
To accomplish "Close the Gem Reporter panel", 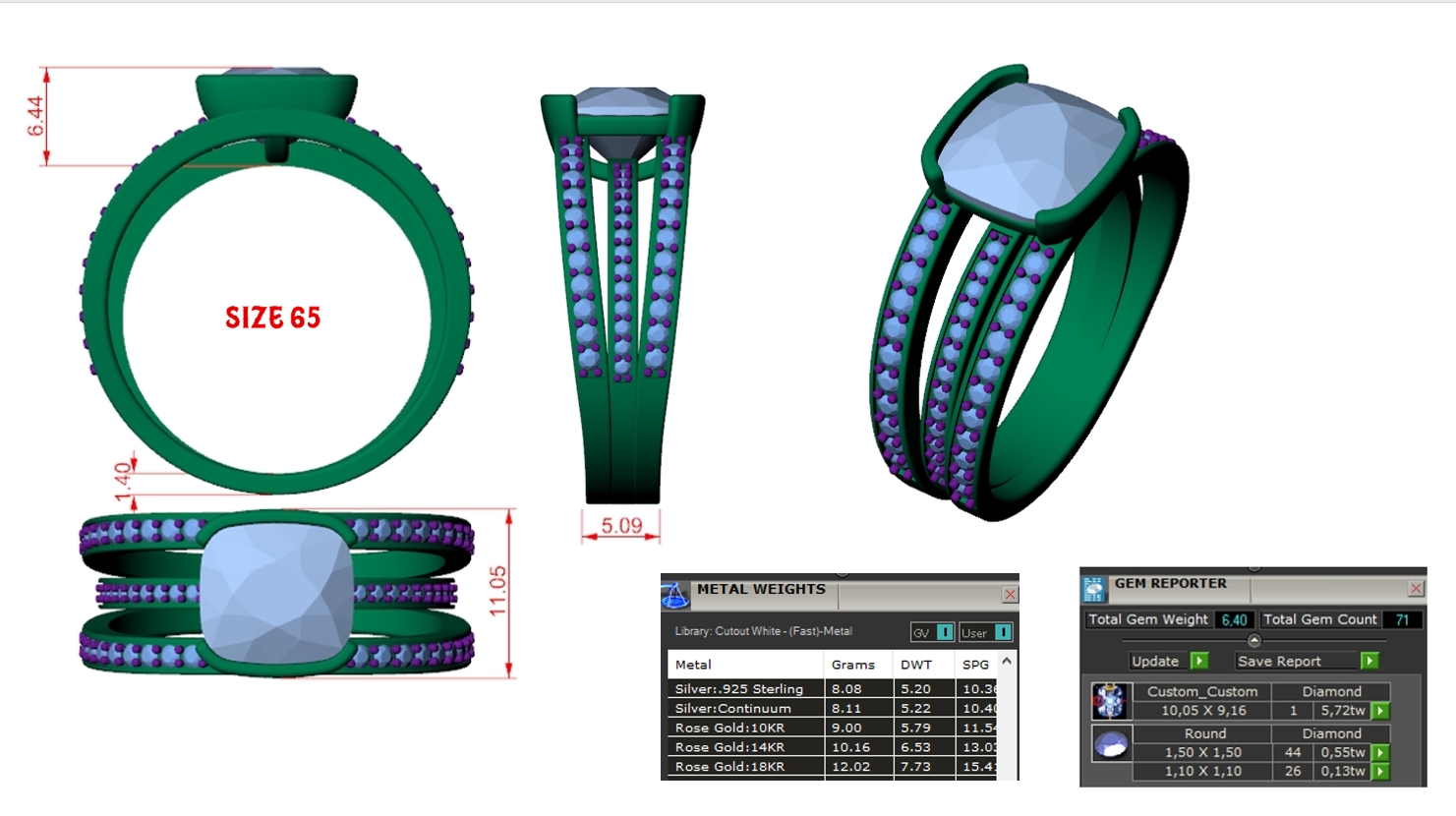I will tap(1416, 589).
